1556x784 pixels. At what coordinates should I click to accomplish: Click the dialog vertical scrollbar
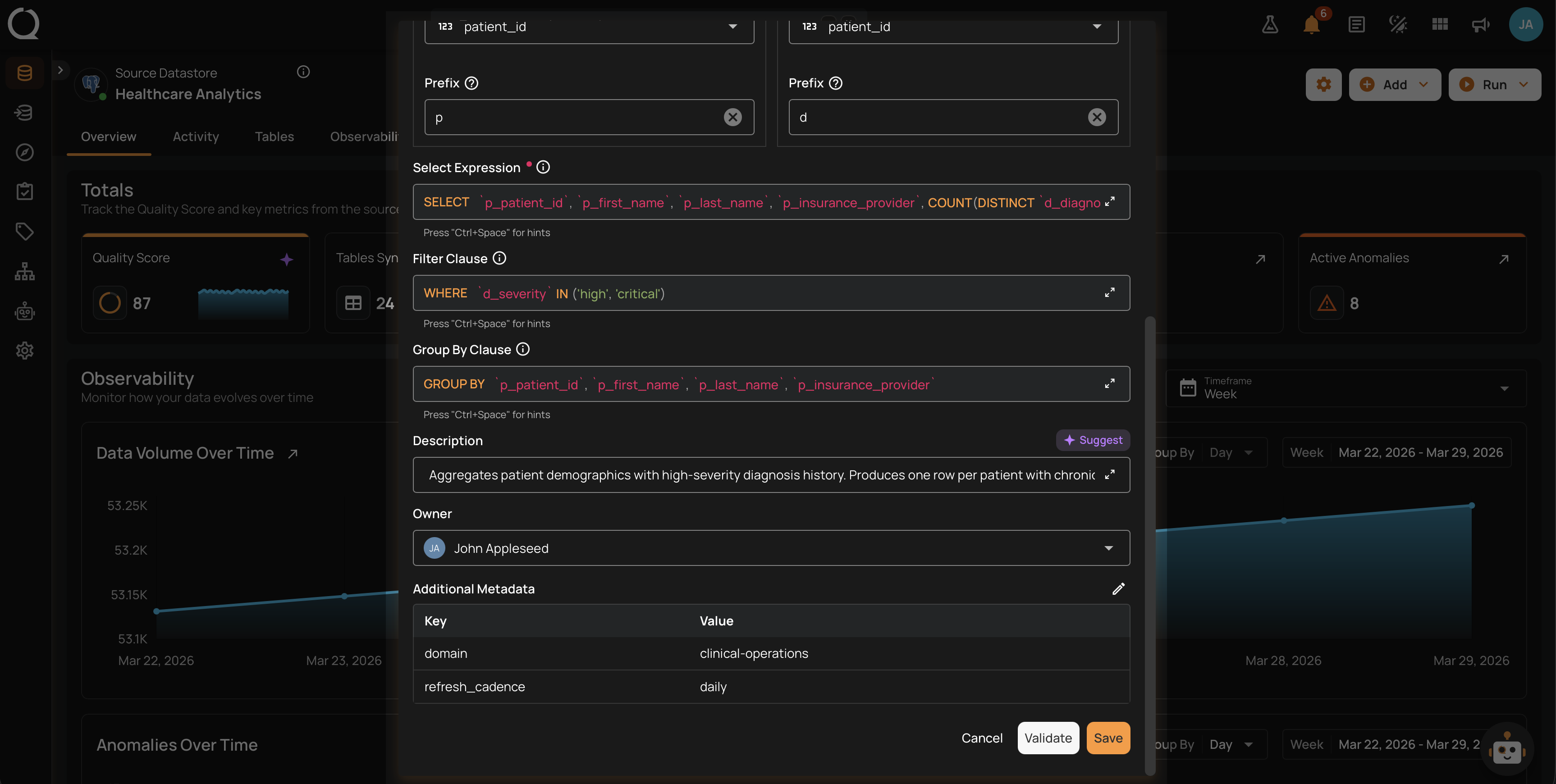pyautogui.click(x=1149, y=545)
